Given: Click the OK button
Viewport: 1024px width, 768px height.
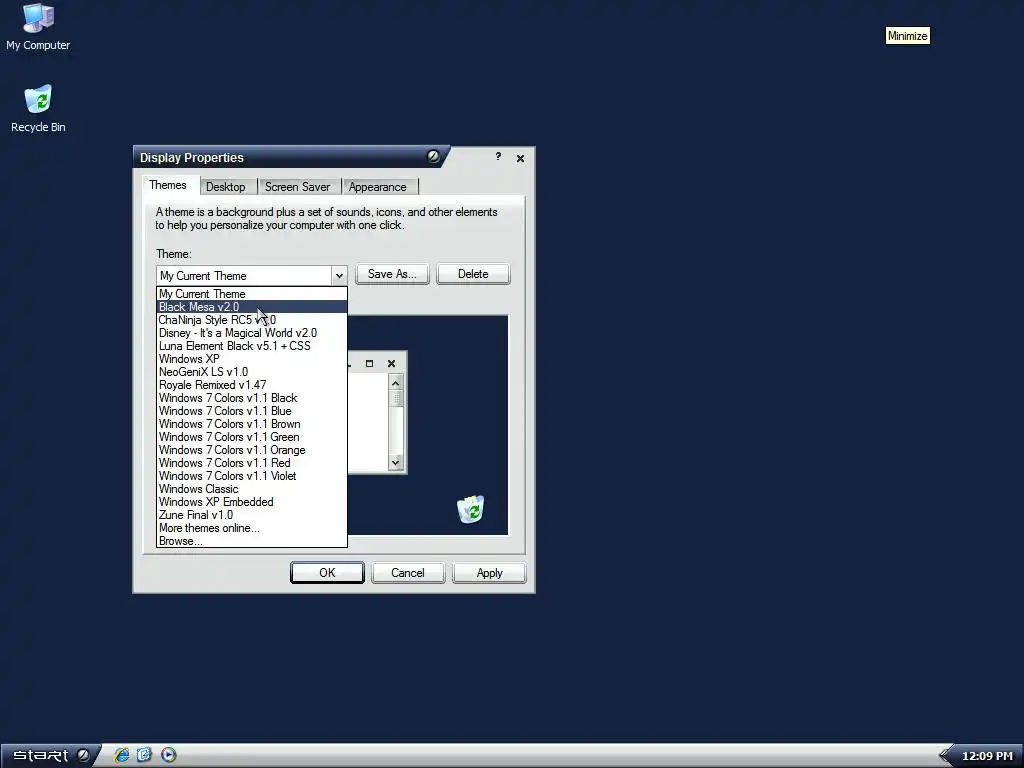Looking at the screenshot, I should [x=327, y=573].
